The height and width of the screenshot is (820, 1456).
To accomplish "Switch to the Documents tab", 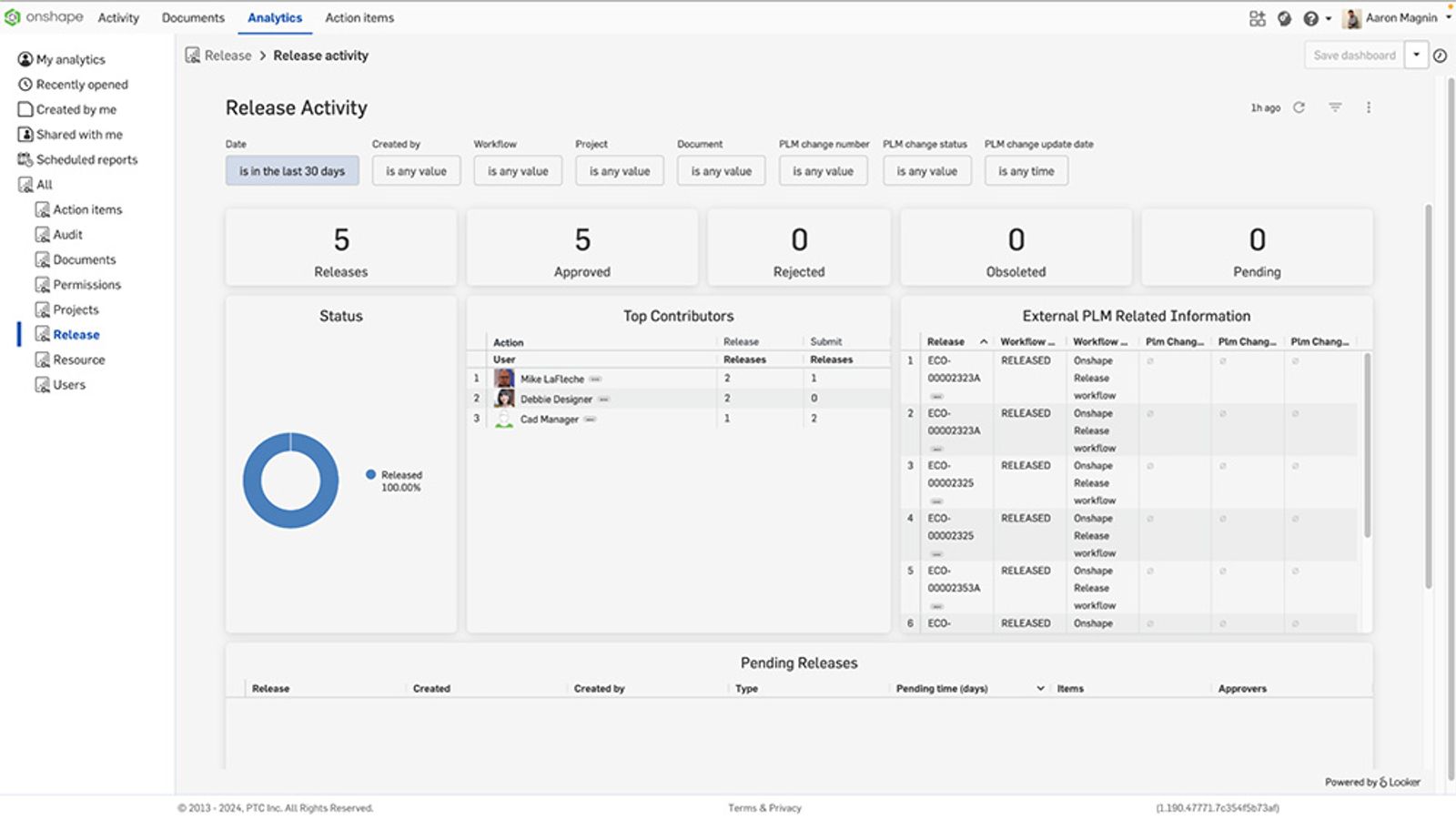I will click(x=193, y=17).
